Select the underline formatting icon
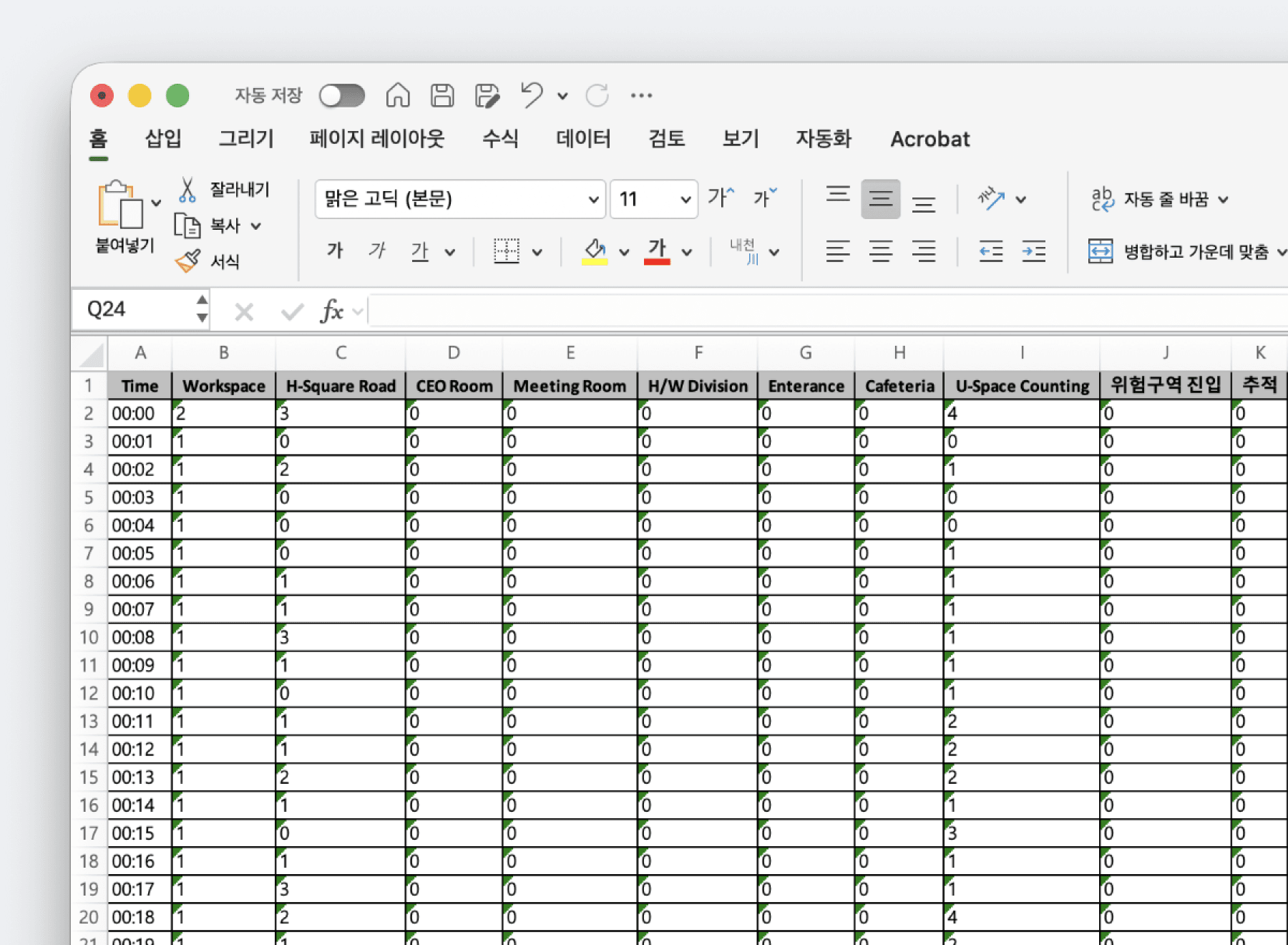1288x945 pixels. [x=421, y=251]
